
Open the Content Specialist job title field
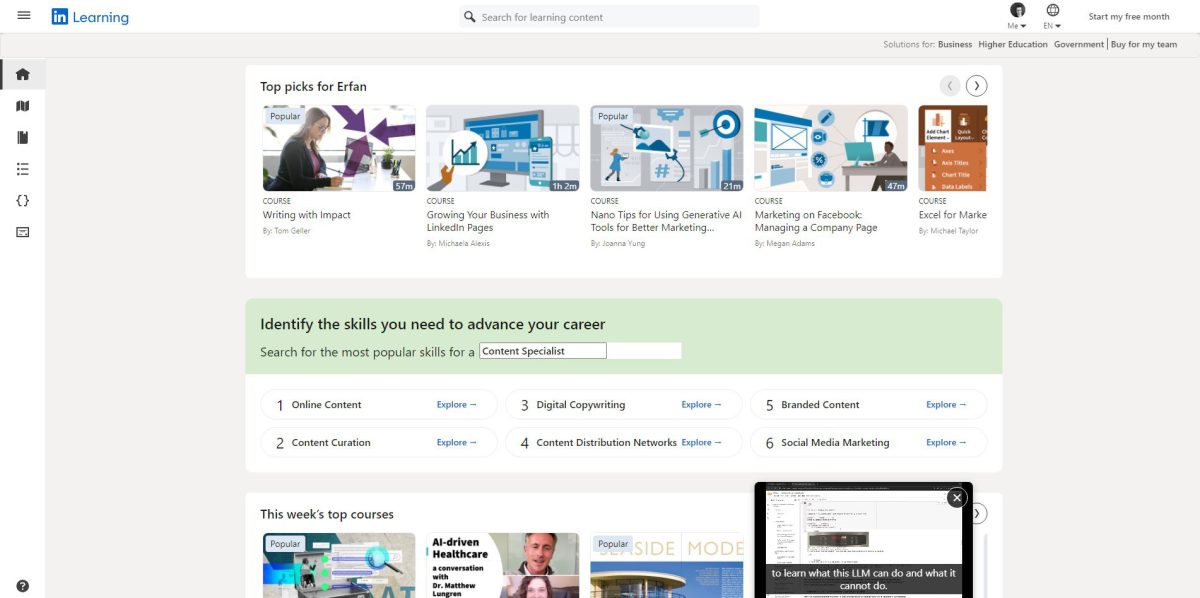[543, 351]
